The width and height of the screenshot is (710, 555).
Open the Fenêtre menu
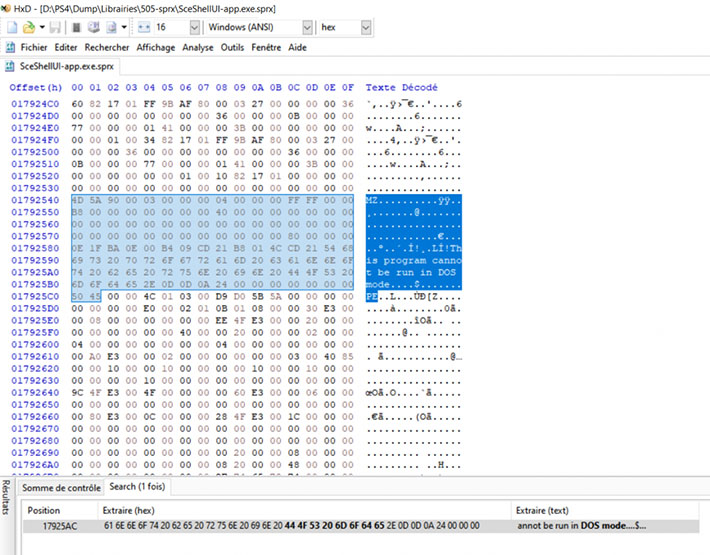point(266,47)
